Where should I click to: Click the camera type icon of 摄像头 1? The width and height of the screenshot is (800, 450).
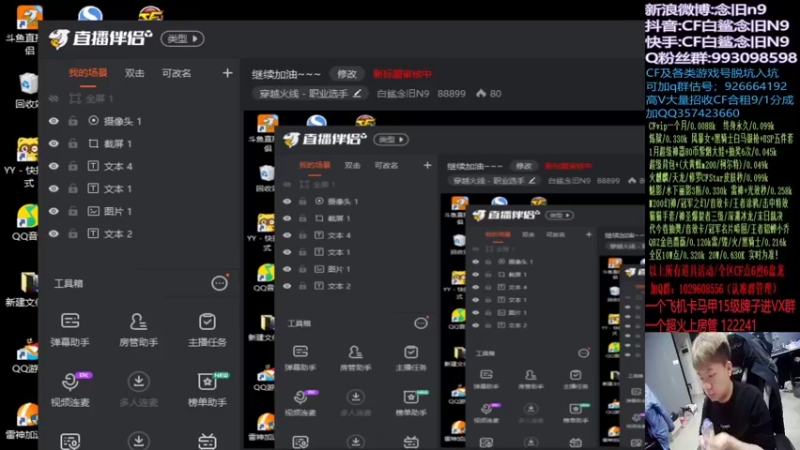coord(93,121)
